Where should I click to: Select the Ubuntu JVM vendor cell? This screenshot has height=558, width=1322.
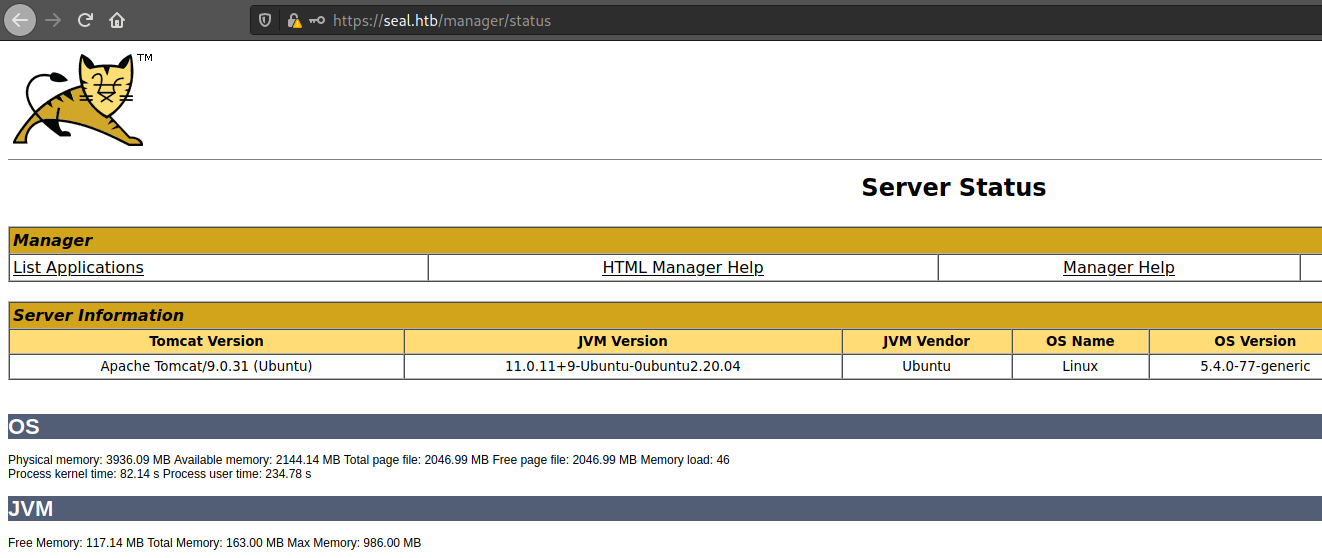(927, 366)
